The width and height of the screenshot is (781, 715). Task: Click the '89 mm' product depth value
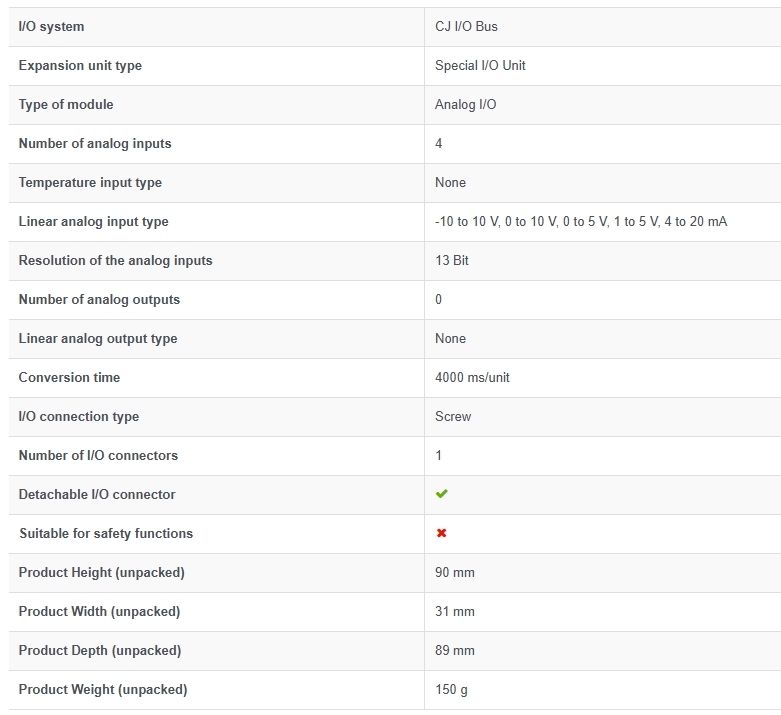455,651
